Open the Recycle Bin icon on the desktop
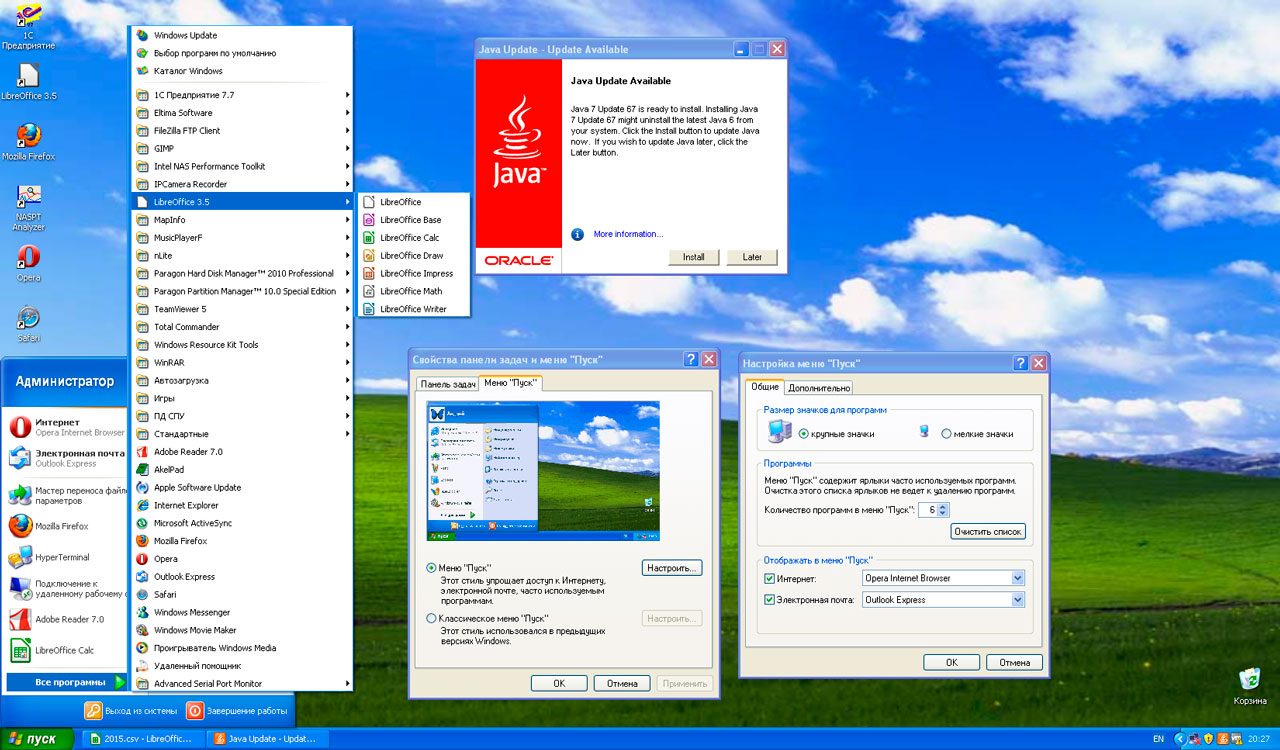The width and height of the screenshot is (1280, 750). tap(1249, 680)
